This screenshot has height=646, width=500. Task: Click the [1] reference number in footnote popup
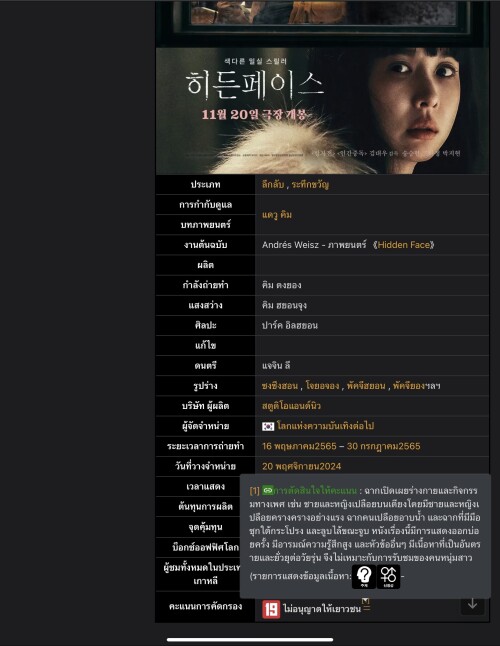coord(255,490)
